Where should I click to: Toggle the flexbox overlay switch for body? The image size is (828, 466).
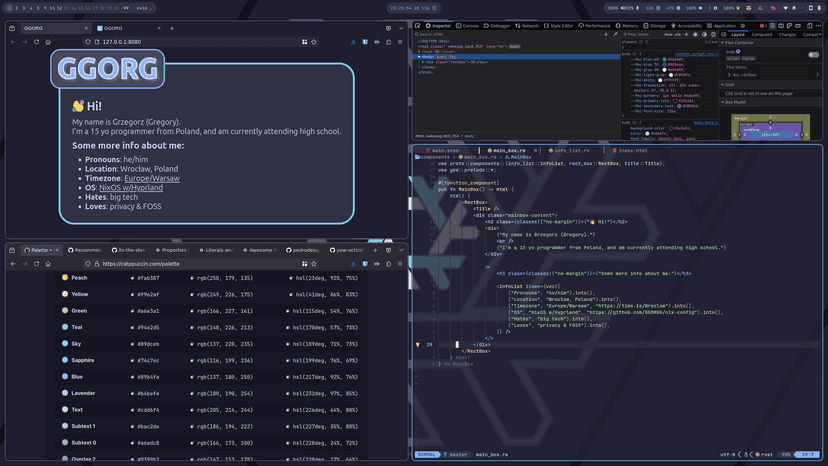coord(813,55)
